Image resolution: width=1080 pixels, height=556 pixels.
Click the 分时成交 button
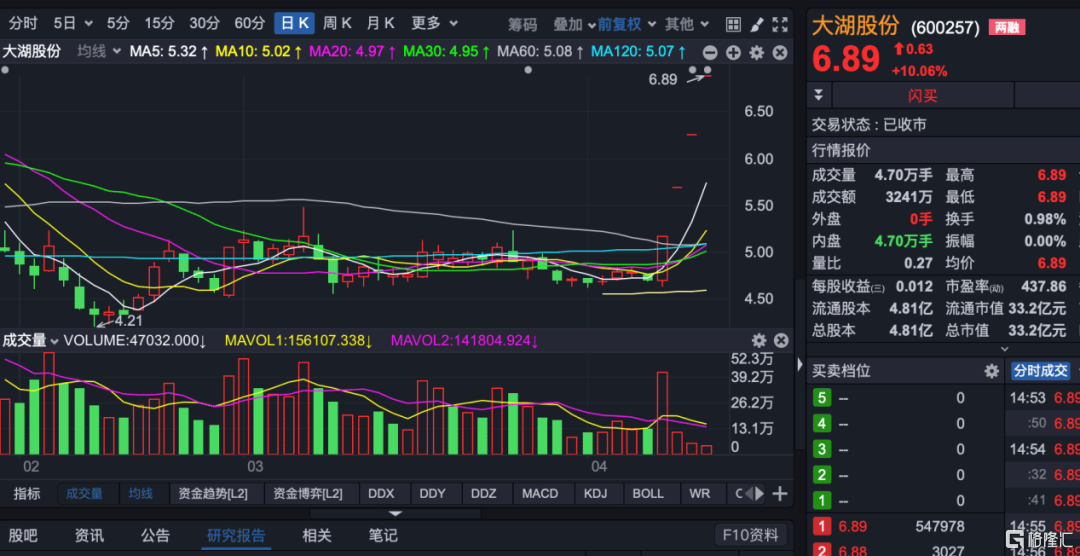1040,371
